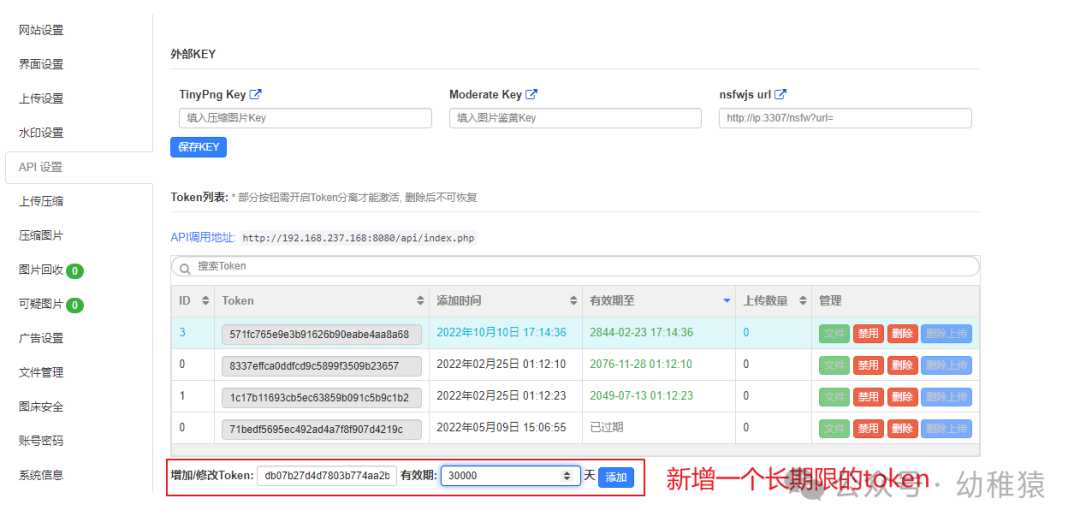Click the 增加/修改Token input field
The width and height of the screenshot is (1080, 528).
pos(327,476)
